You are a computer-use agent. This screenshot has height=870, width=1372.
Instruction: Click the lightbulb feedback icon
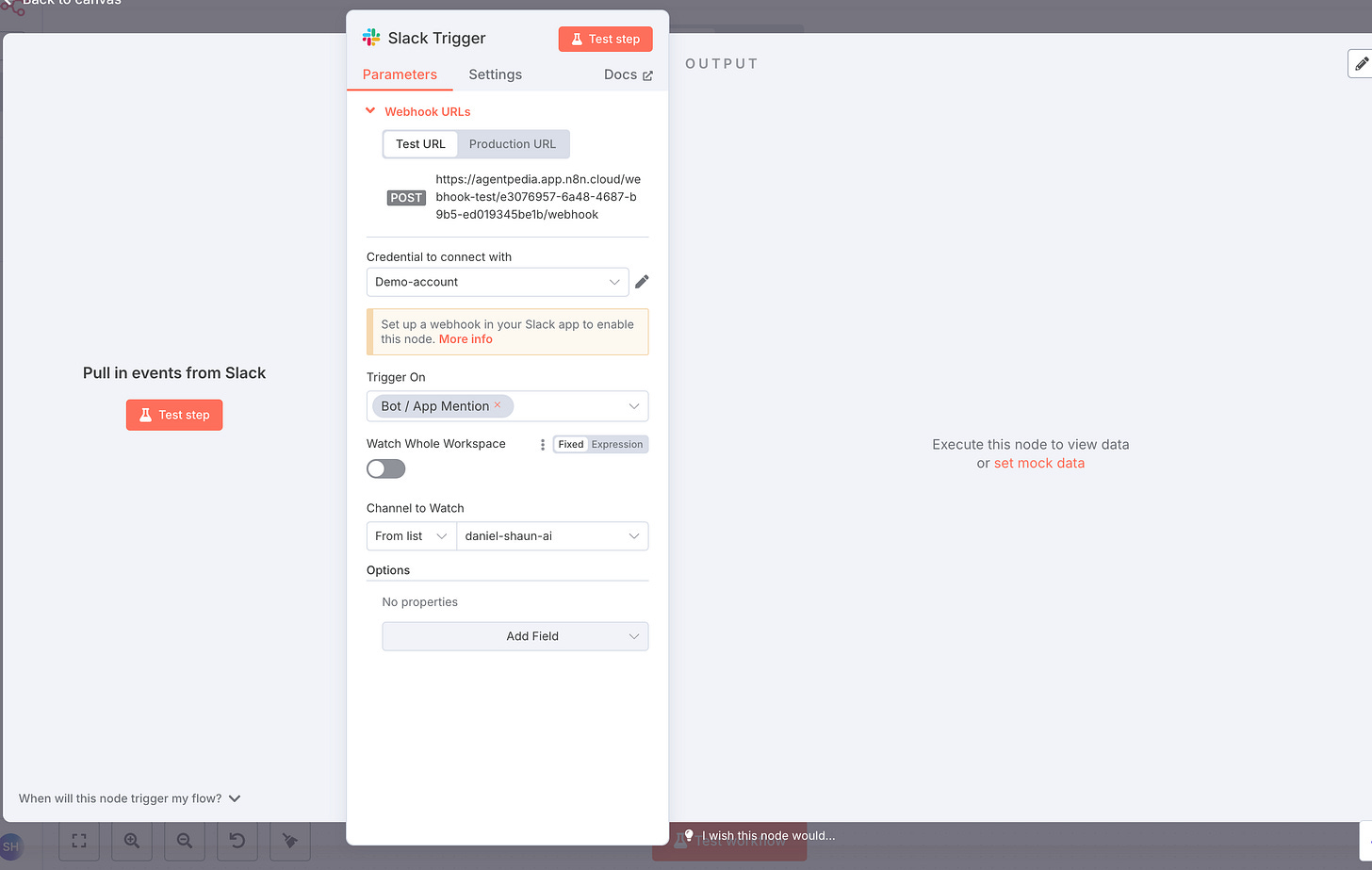click(x=689, y=835)
